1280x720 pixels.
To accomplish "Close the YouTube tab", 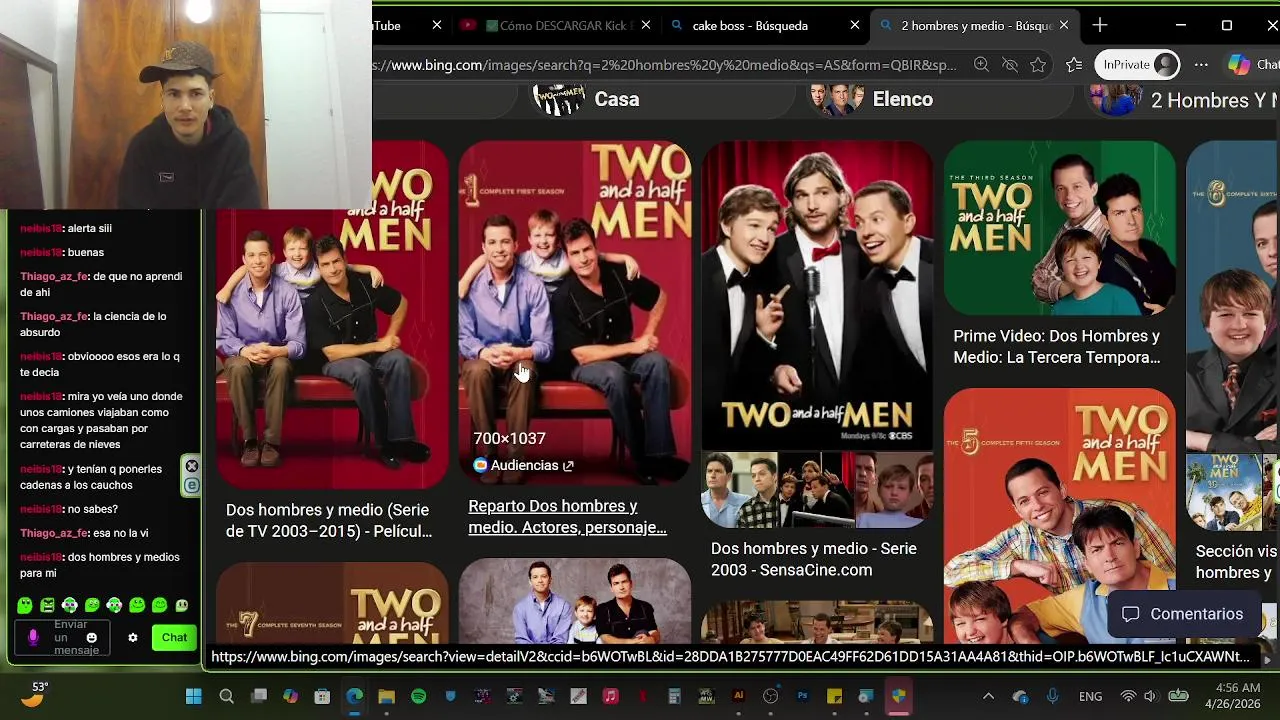I will [437, 25].
